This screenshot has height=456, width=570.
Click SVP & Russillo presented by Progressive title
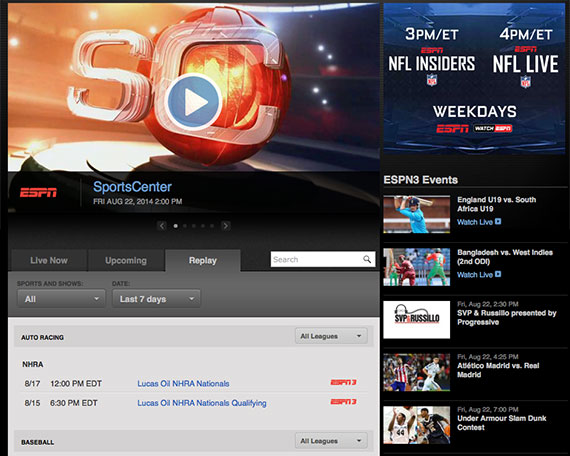pyautogui.click(x=507, y=317)
